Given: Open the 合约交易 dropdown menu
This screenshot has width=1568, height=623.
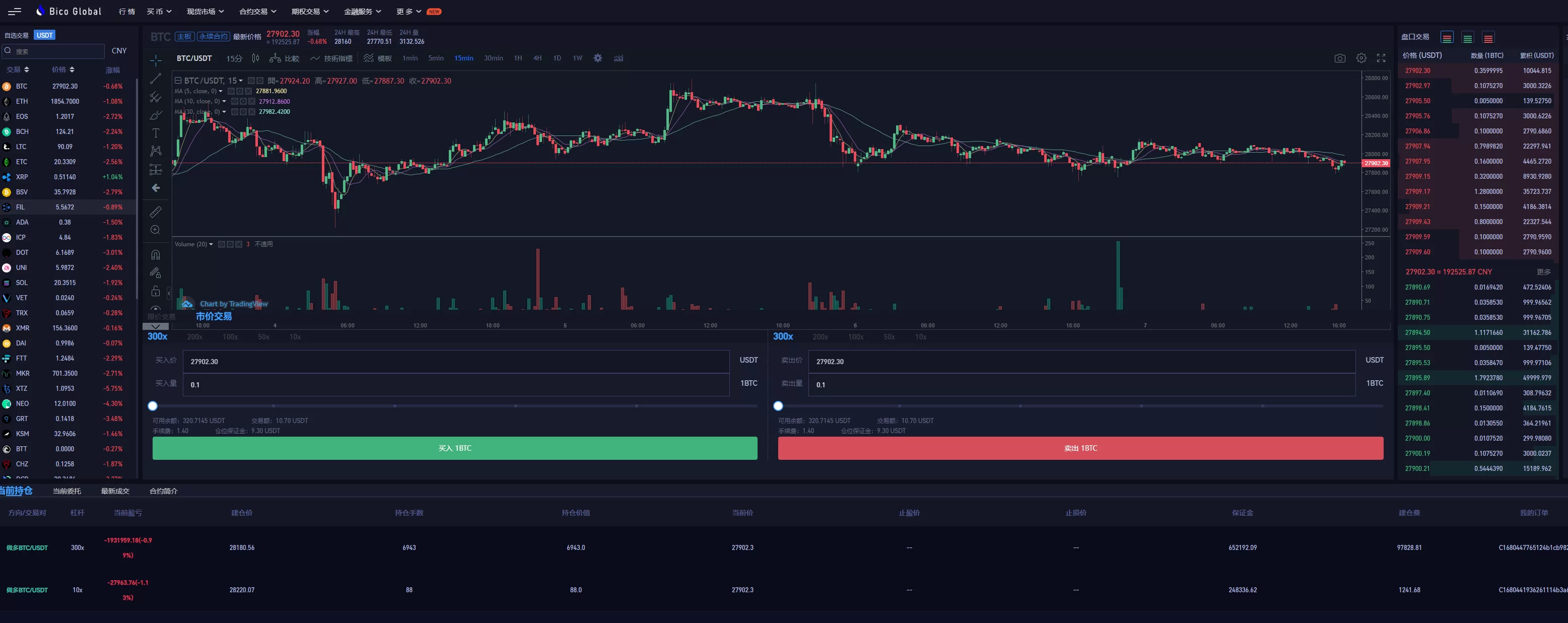Looking at the screenshot, I should [x=257, y=12].
